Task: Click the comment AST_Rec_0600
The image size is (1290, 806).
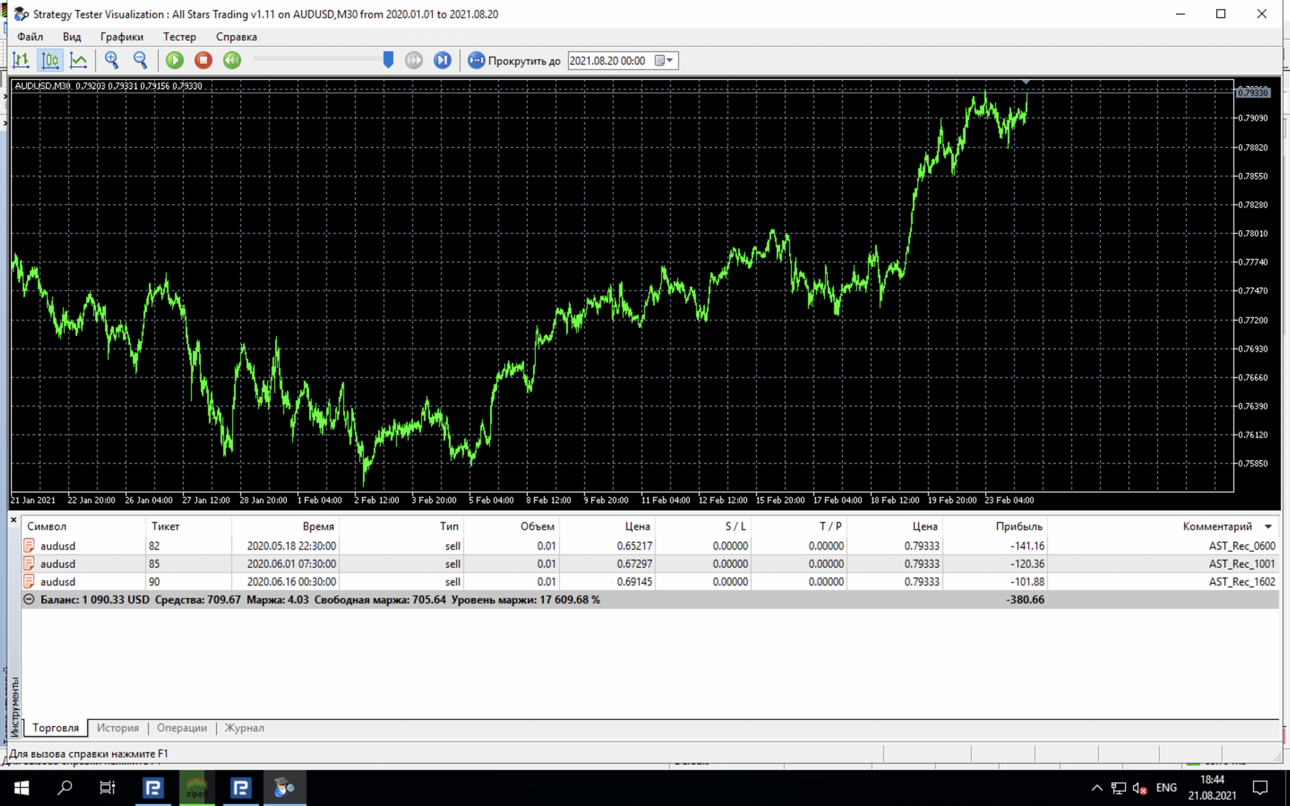Action: click(1241, 547)
